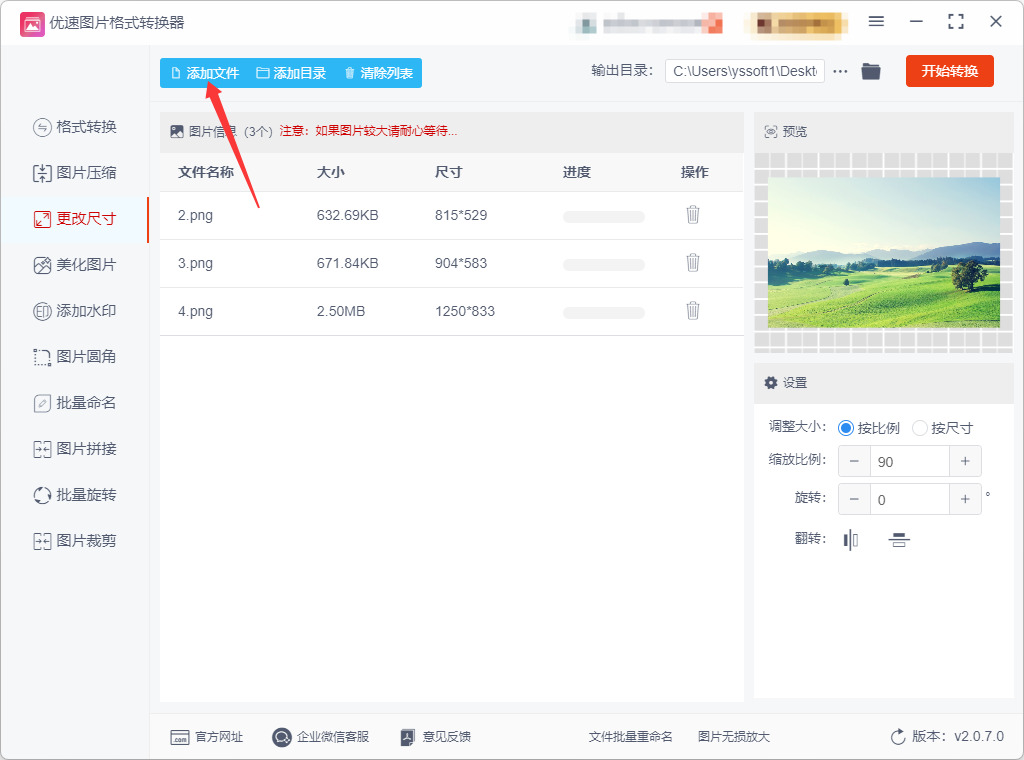
Task: Flip image horizontally icon
Action: pyautogui.click(x=850, y=540)
